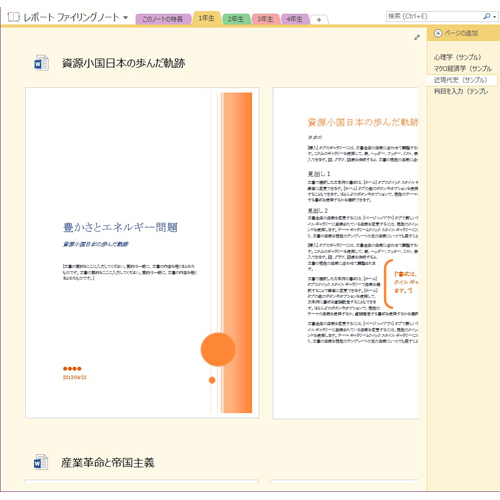The width and height of the screenshot is (500, 500).
Task: Go to the 3年生 section tab
Action: pyautogui.click(x=265, y=19)
